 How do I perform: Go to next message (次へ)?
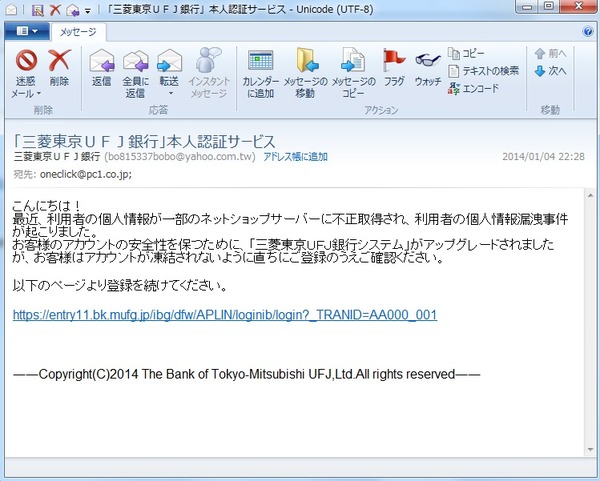(550, 71)
